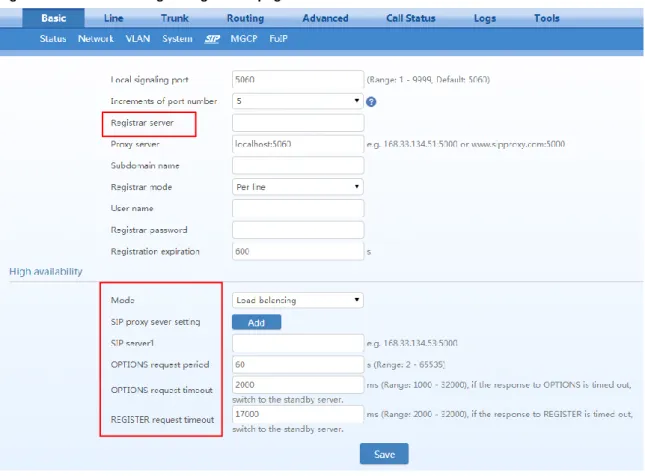Select the System submenu

pyautogui.click(x=177, y=39)
